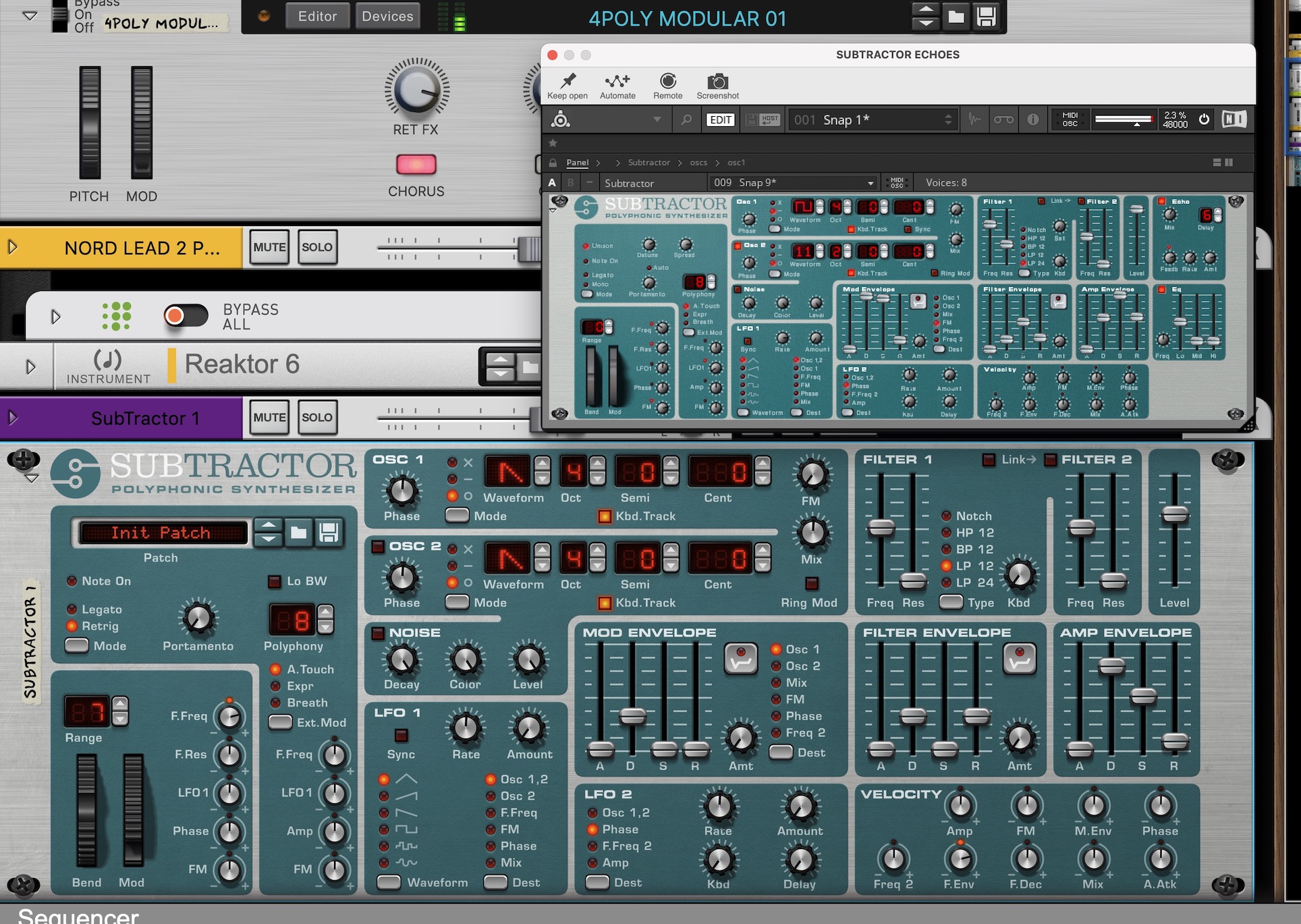The image size is (1301, 924).
Task: Toggle Lo BW on SubTractor
Action: (275, 581)
